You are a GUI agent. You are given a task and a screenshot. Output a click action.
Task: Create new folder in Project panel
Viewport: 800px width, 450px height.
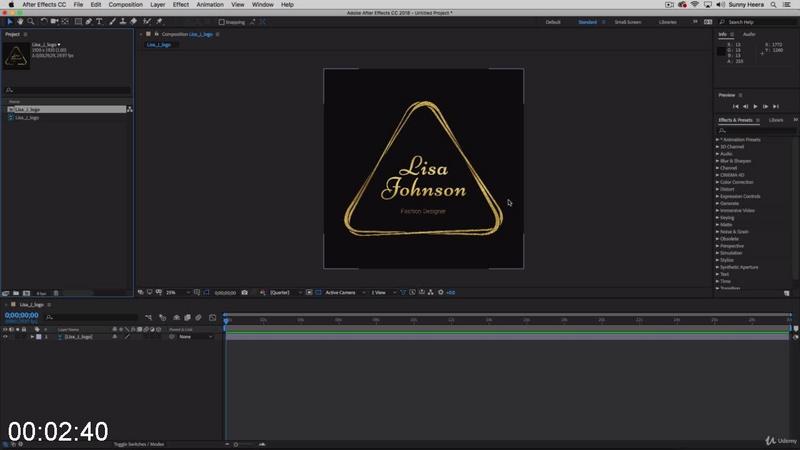pos(16,293)
